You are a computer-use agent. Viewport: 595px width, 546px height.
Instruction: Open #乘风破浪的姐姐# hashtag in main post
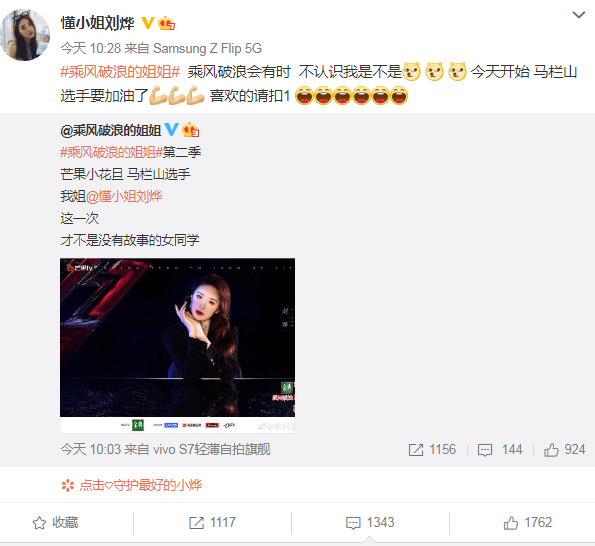point(120,72)
